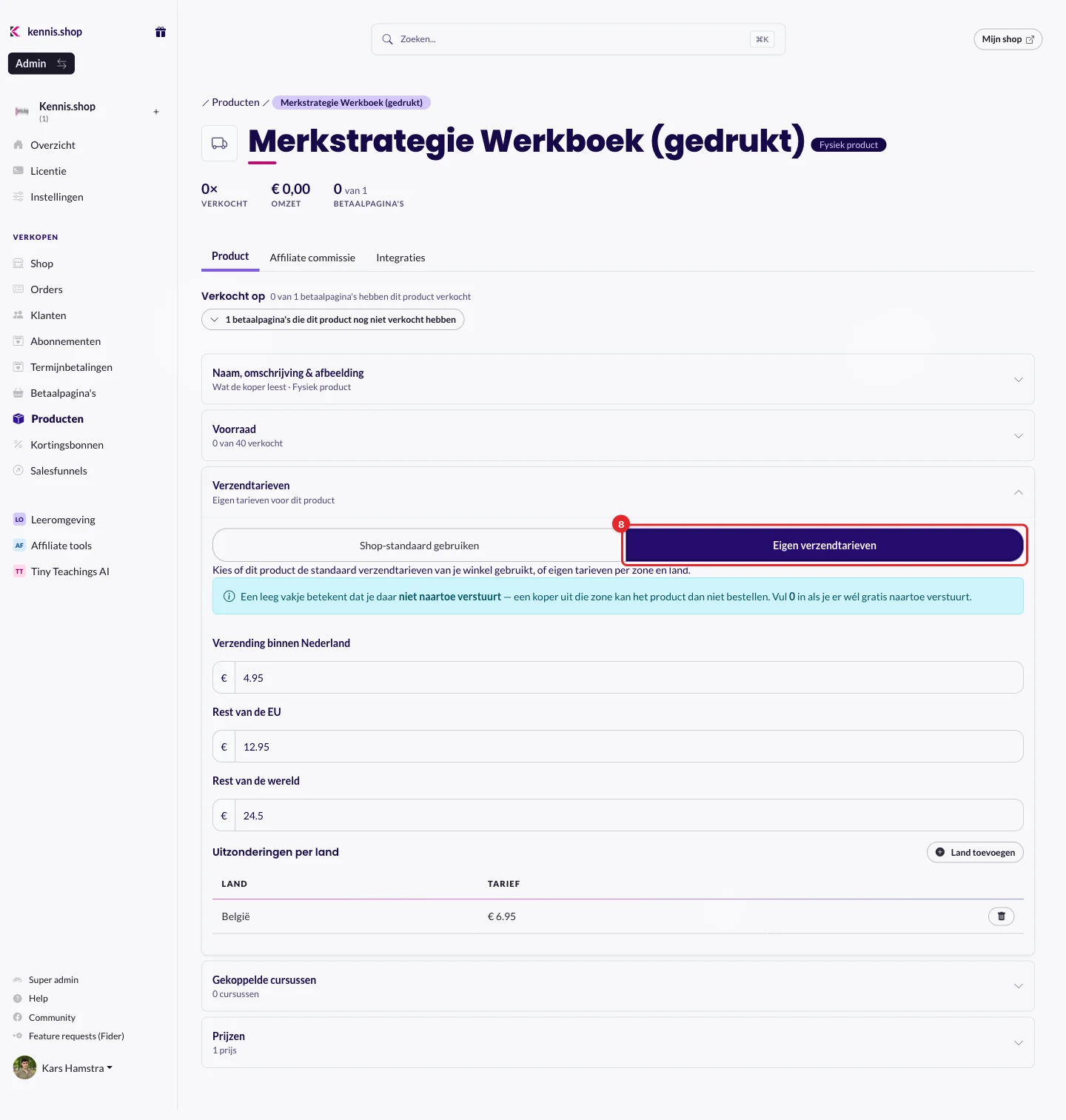Click the Salesfunnels icon in sidebar

[x=19, y=471]
